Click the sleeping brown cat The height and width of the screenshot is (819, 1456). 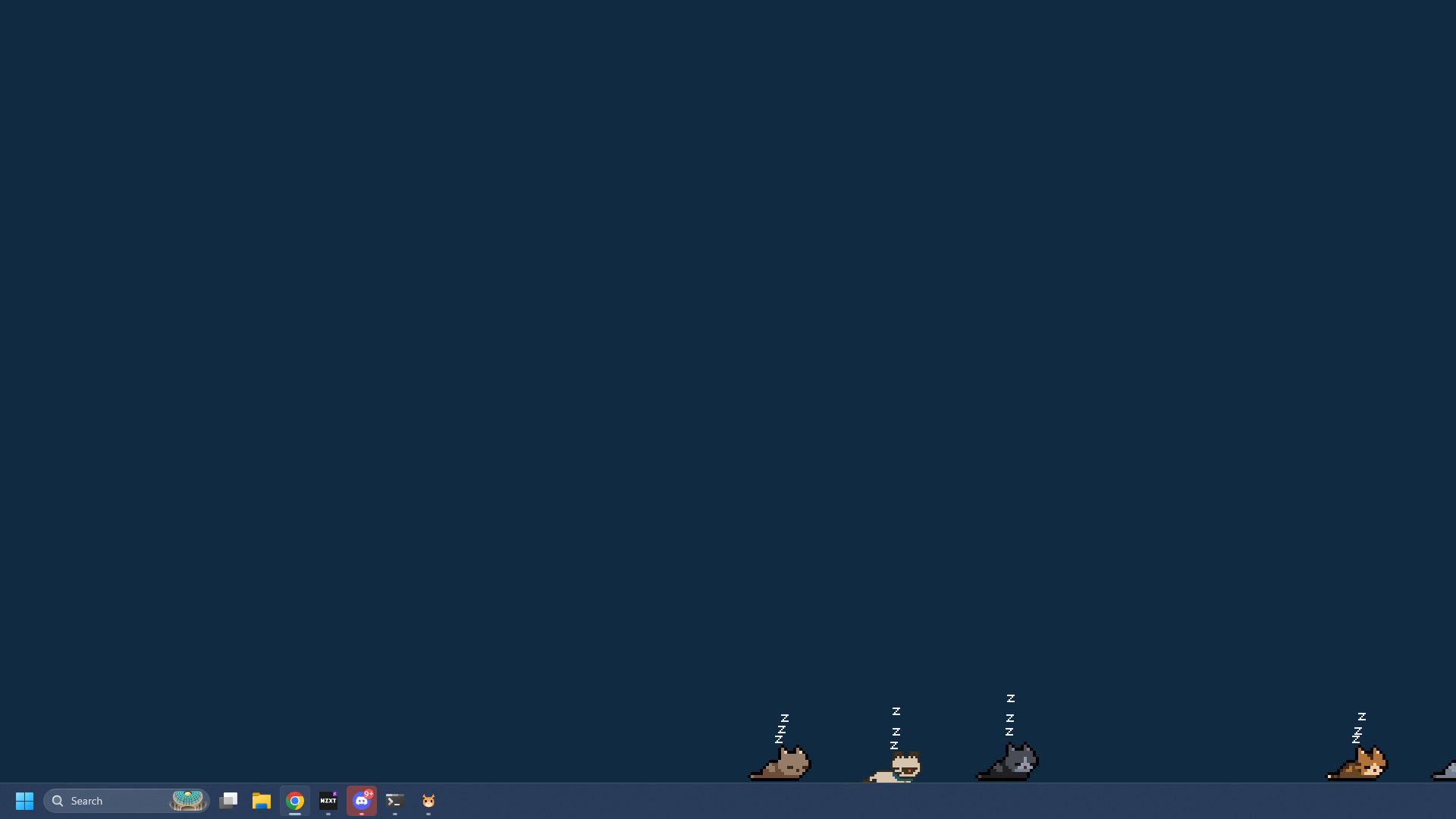pyautogui.click(x=781, y=763)
